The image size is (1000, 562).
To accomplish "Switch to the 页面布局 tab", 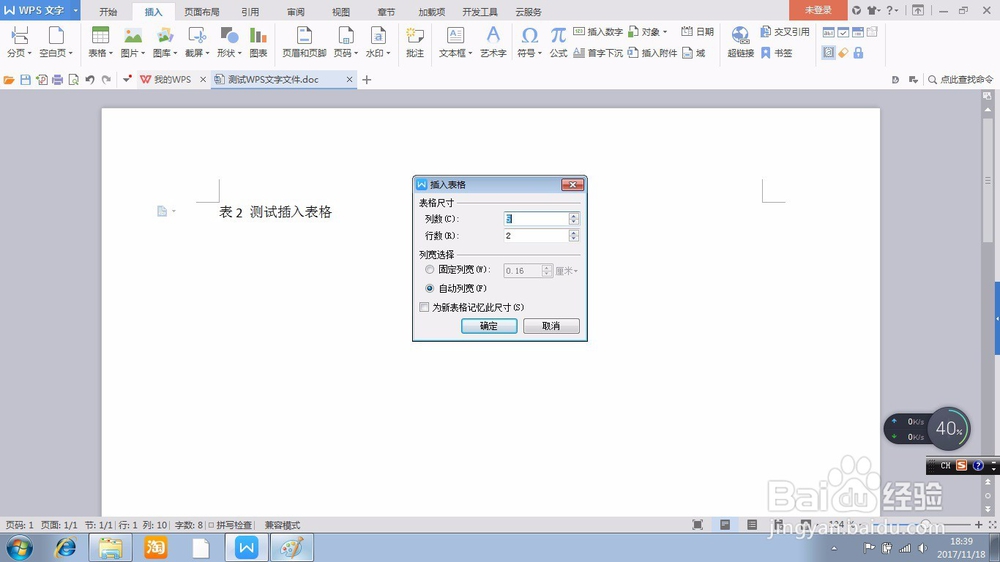I will [x=202, y=11].
